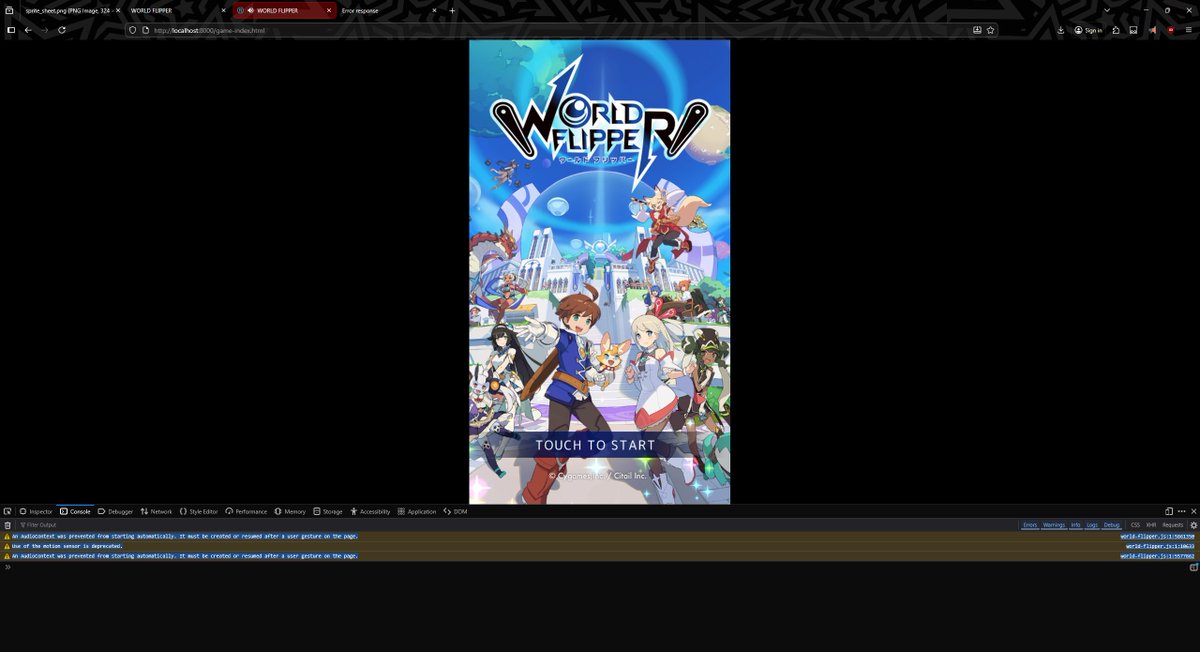Open the world-flipper.js:1:5061390 source link
Screen dimensions: 1200x652
click(1157, 536)
